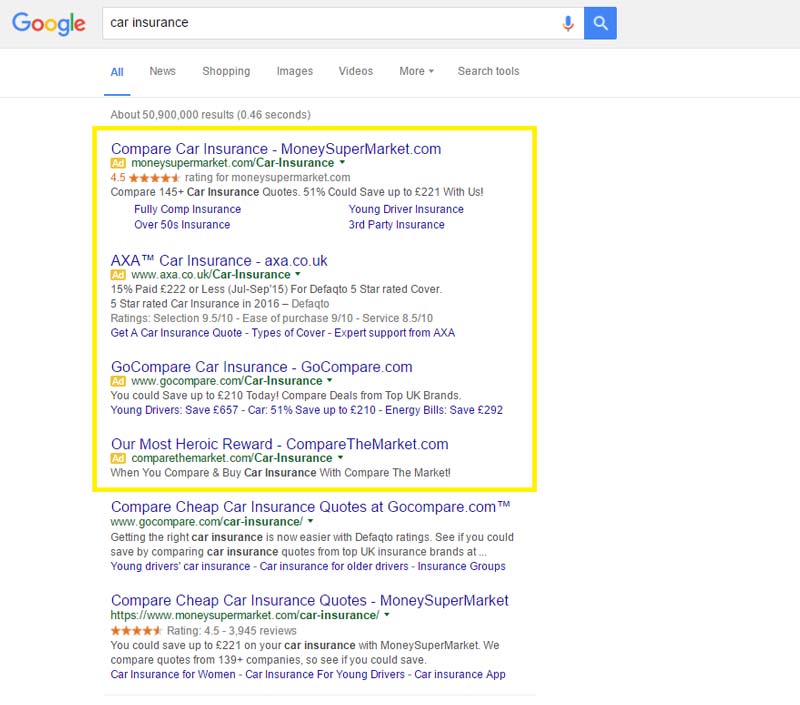Expand arrow beside organic www.gocompare.com/car-insurance/ URL
Screen dimensions: 800x705
pos(310,521)
